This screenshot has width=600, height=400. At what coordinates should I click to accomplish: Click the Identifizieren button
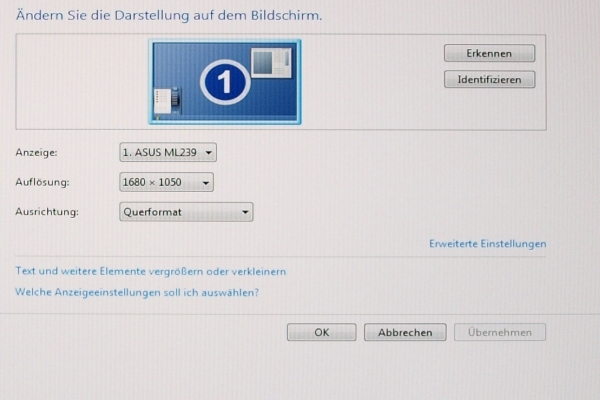click(x=489, y=80)
